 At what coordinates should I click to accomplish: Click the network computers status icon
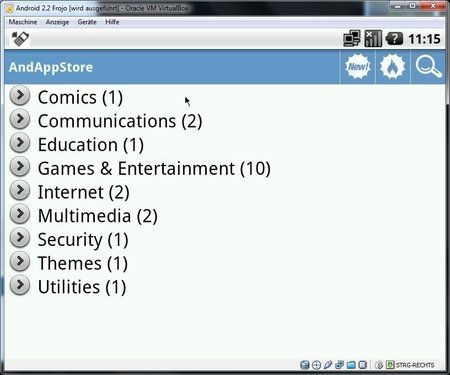(352, 38)
